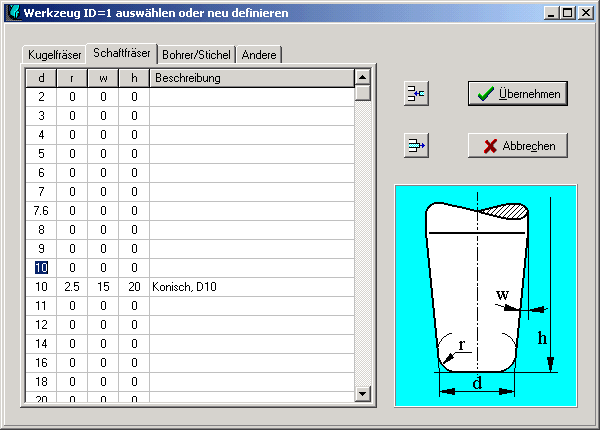Cancel with the Abbrechen button

pyautogui.click(x=518, y=146)
